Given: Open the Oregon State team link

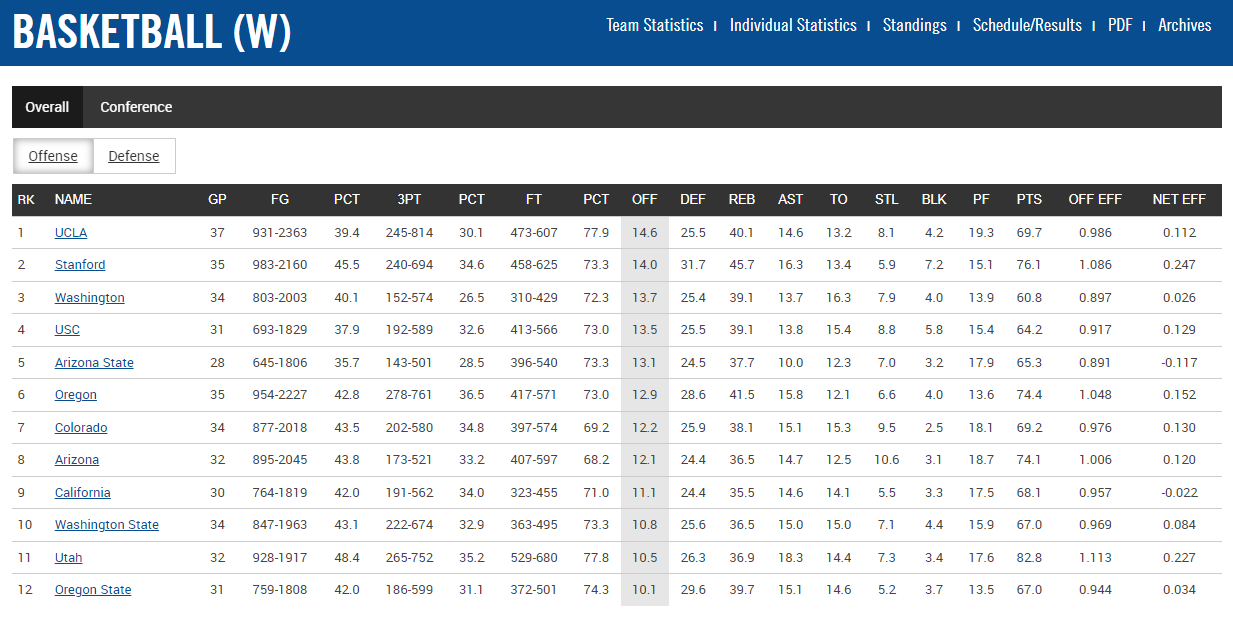Looking at the screenshot, I should [93, 590].
